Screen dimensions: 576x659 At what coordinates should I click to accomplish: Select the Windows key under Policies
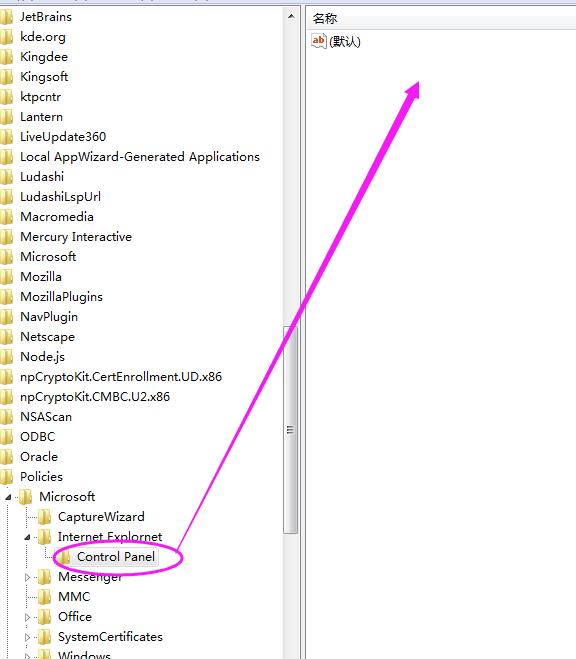tap(84, 655)
